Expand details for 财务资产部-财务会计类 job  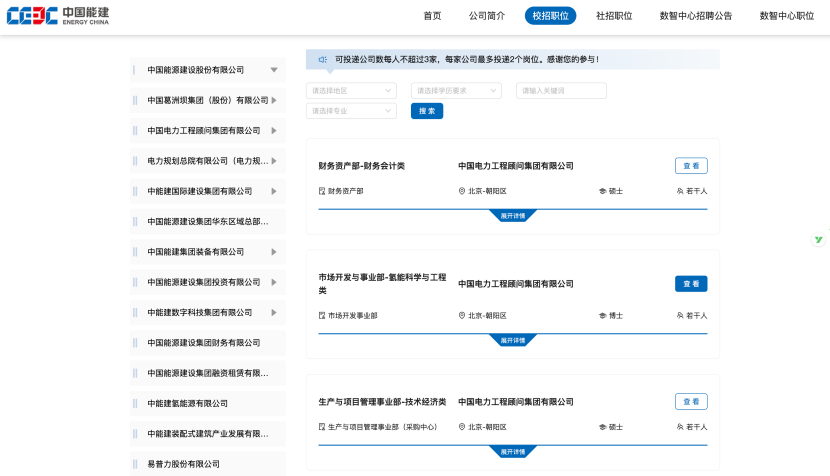[x=512, y=215]
